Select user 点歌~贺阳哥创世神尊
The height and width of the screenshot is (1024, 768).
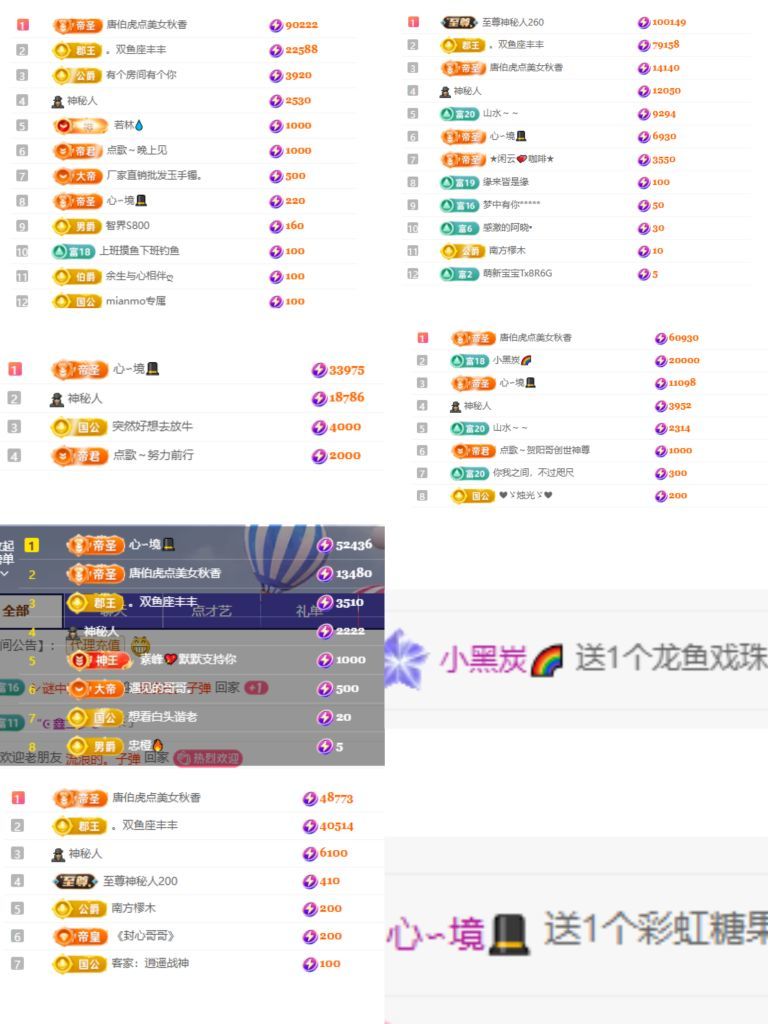[x=545, y=450]
